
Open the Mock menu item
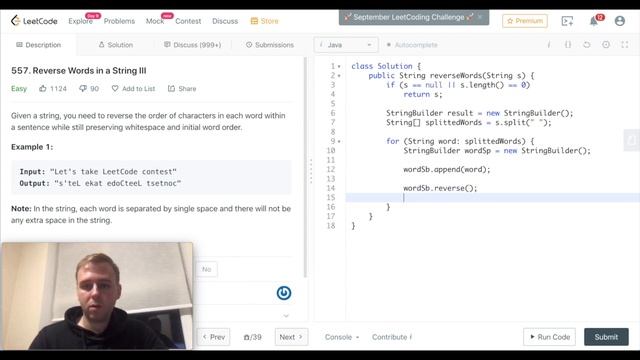point(155,21)
